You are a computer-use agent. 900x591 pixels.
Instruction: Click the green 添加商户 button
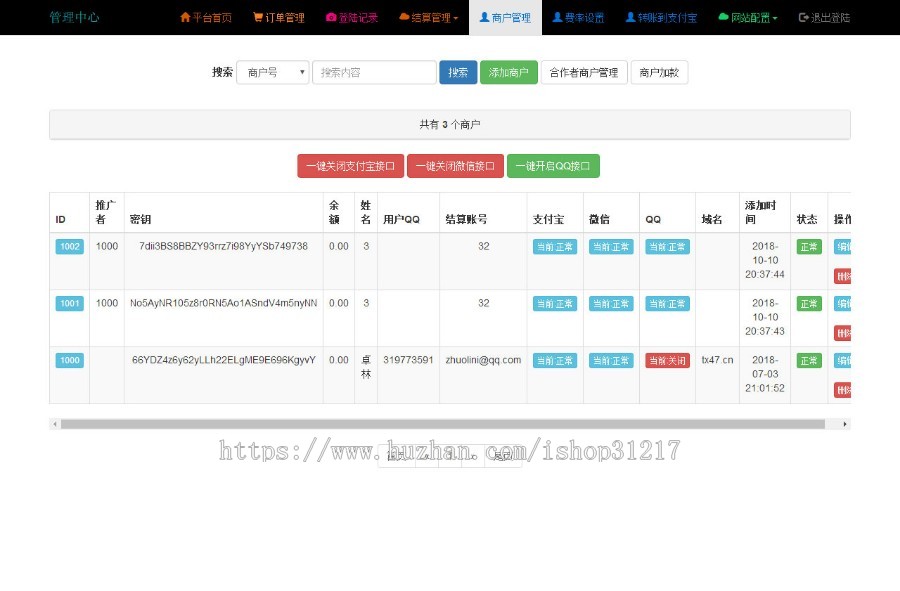point(509,72)
